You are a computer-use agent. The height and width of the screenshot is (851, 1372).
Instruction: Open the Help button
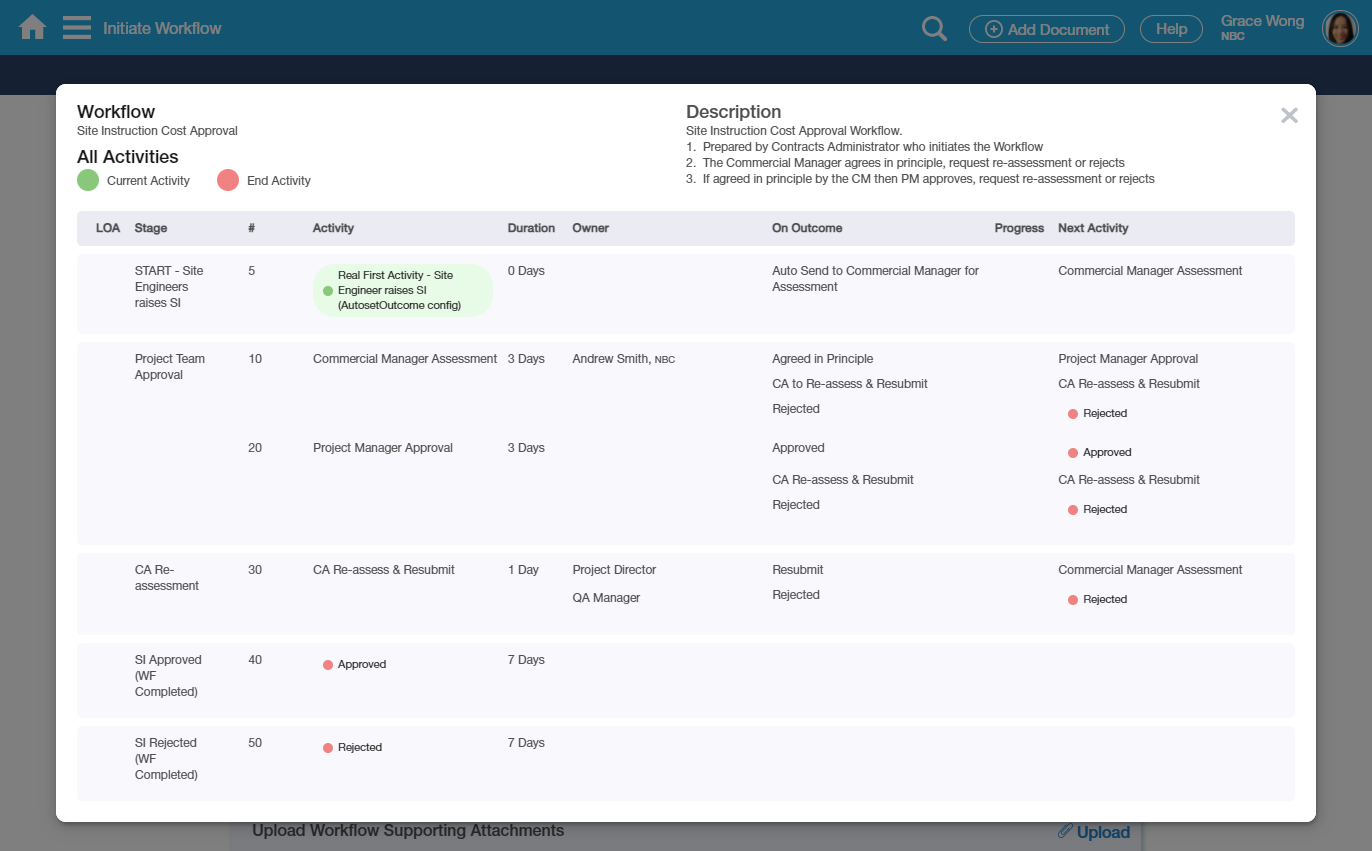click(1171, 29)
